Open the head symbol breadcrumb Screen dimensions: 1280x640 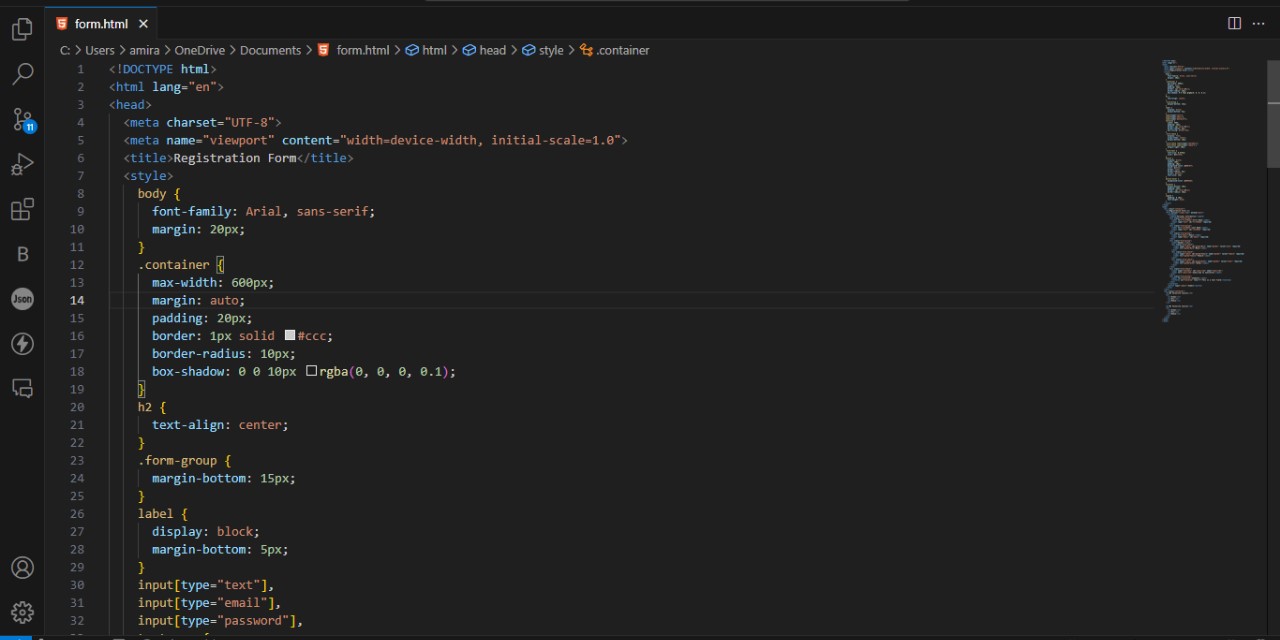(485, 50)
